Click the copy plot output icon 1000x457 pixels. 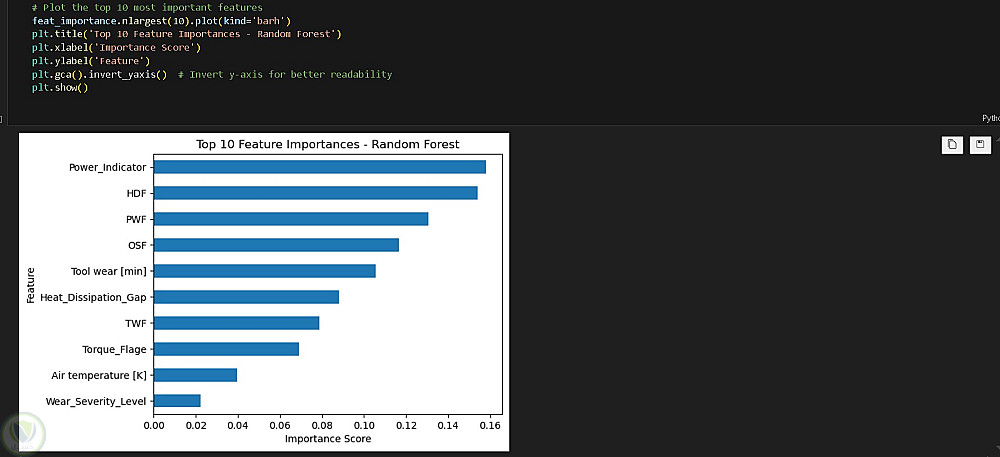pyautogui.click(x=952, y=145)
